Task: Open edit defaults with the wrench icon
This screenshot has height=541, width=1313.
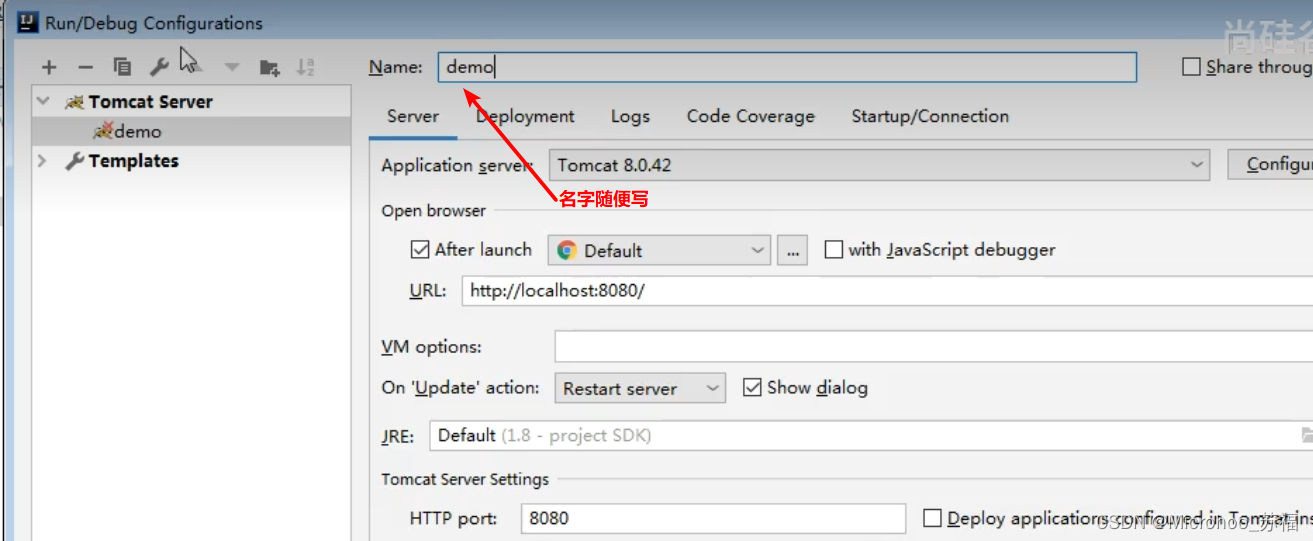Action: point(159,67)
